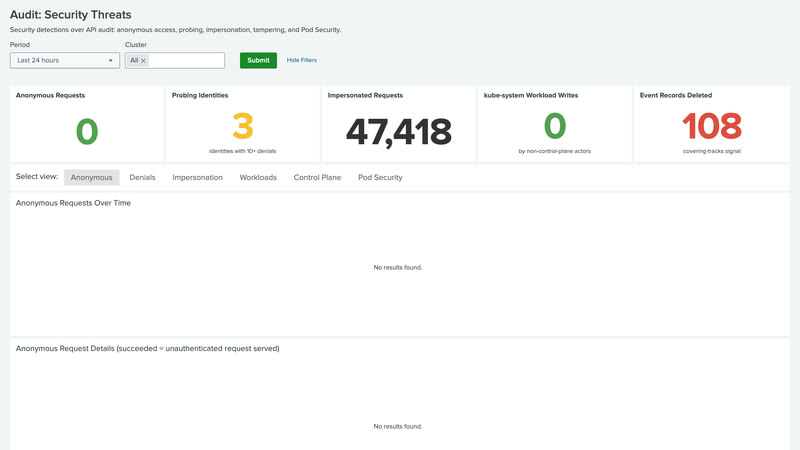The image size is (800, 450).
Task: Click the 'by non-control-plane actors' caption
Action: tap(555, 151)
